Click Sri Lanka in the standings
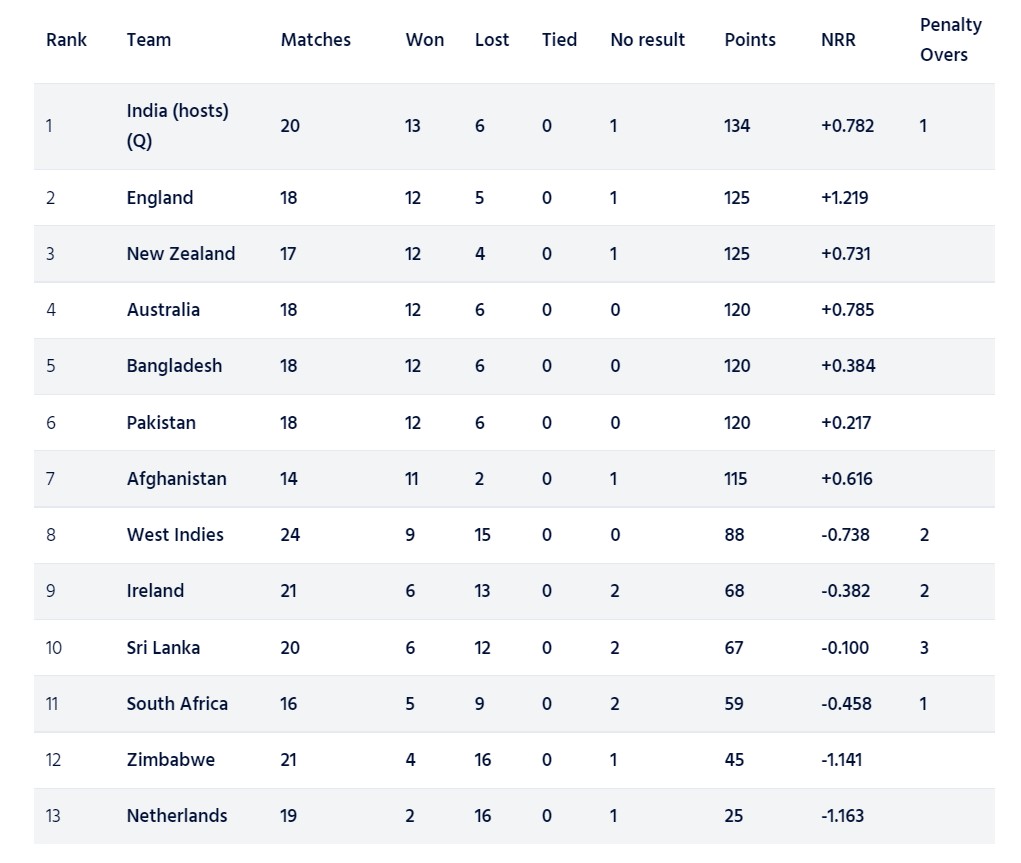Screen dimensions: 1021x863 tap(163, 648)
